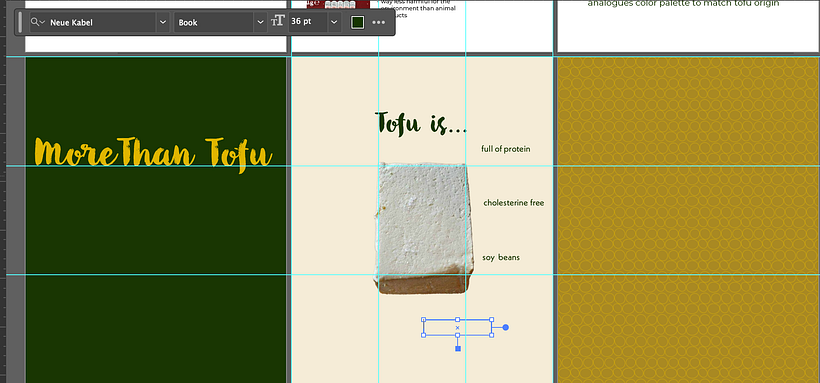Select the 'Tofu is...' heading text
820x383 pixels.
(421, 123)
